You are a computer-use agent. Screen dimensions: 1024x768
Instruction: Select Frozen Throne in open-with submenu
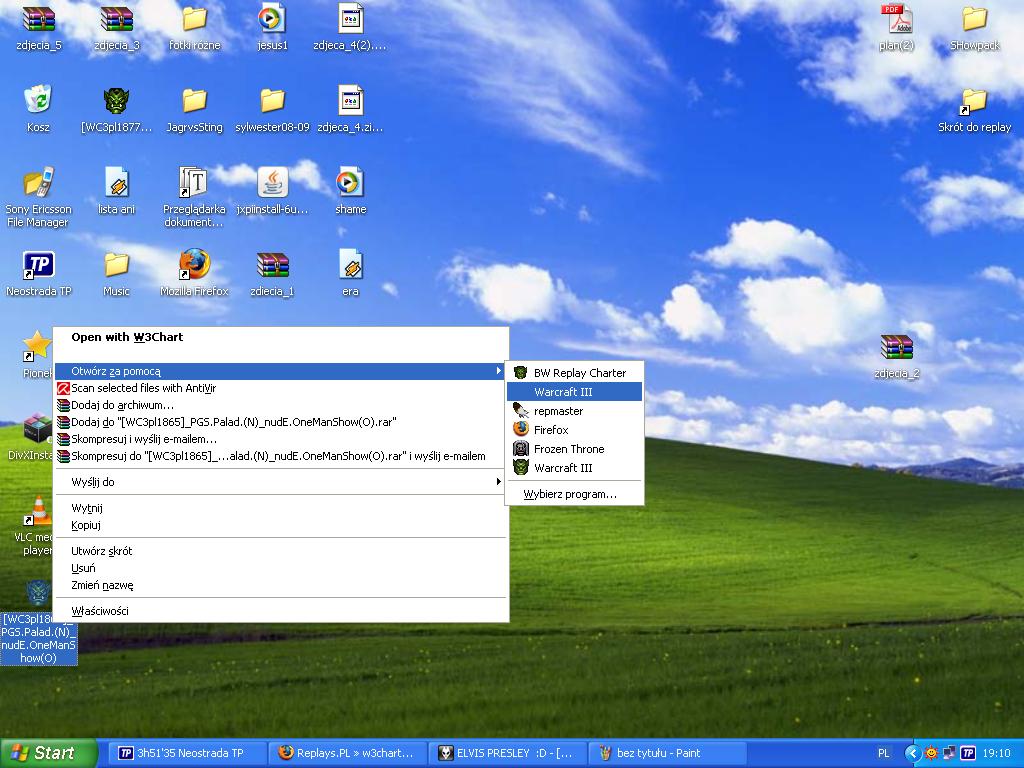click(568, 449)
